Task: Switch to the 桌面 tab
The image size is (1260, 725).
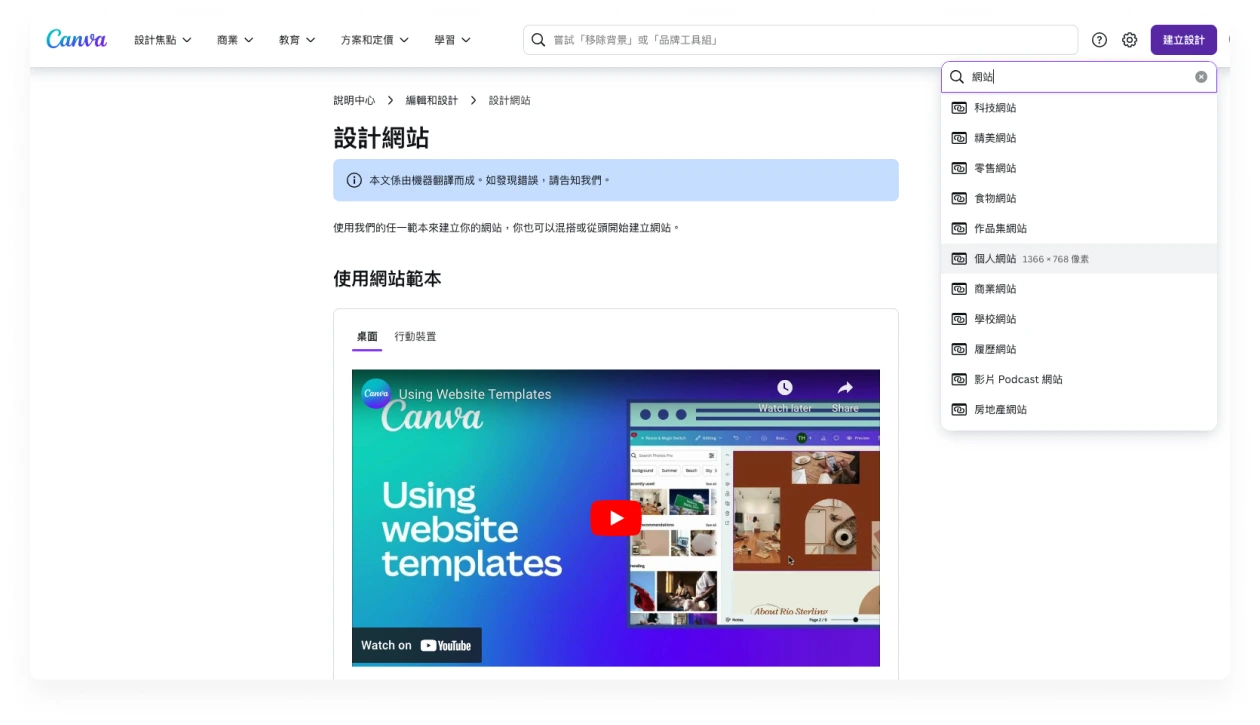Action: 367,337
